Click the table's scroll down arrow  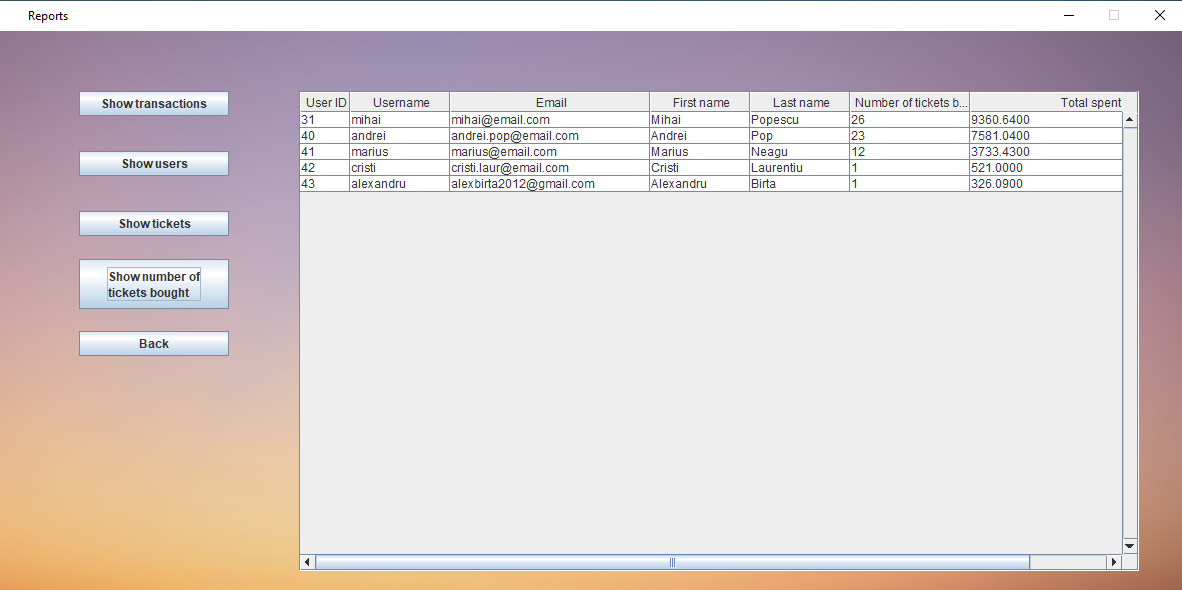[x=1130, y=546]
